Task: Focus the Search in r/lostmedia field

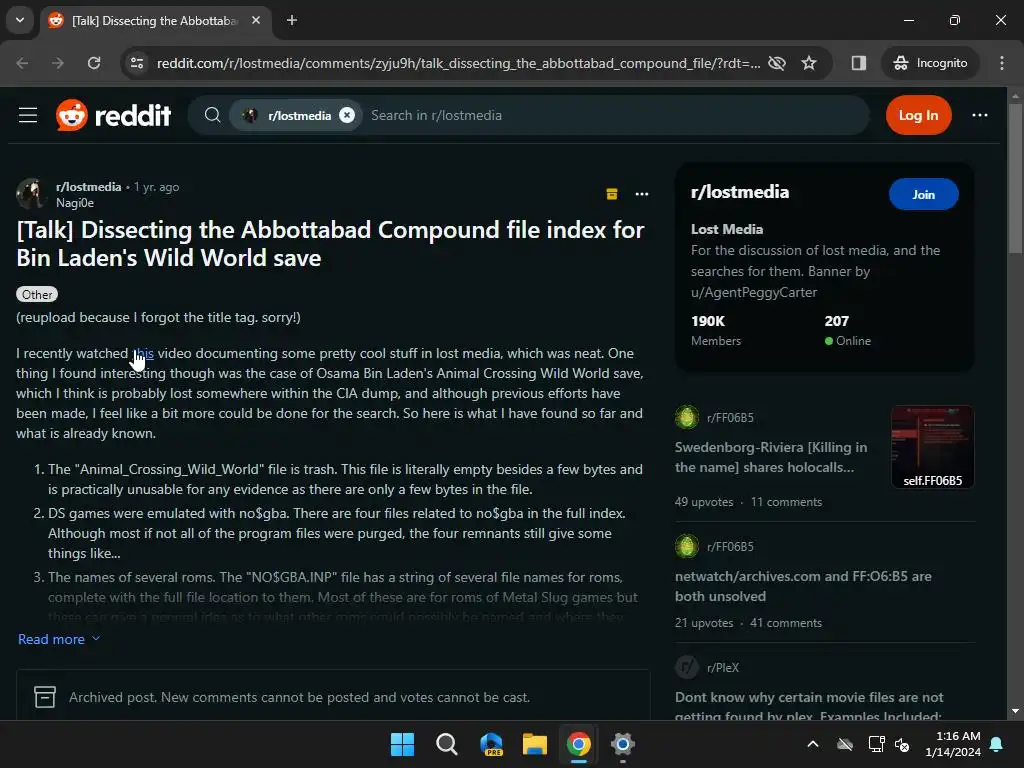Action: pyautogui.click(x=614, y=116)
